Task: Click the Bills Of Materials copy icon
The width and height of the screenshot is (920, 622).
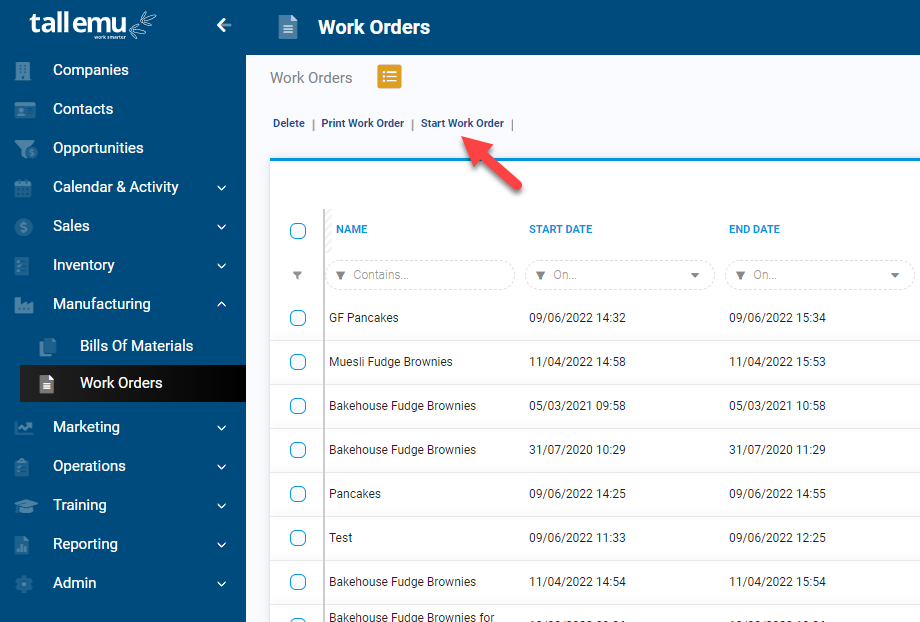Action: click(x=48, y=347)
